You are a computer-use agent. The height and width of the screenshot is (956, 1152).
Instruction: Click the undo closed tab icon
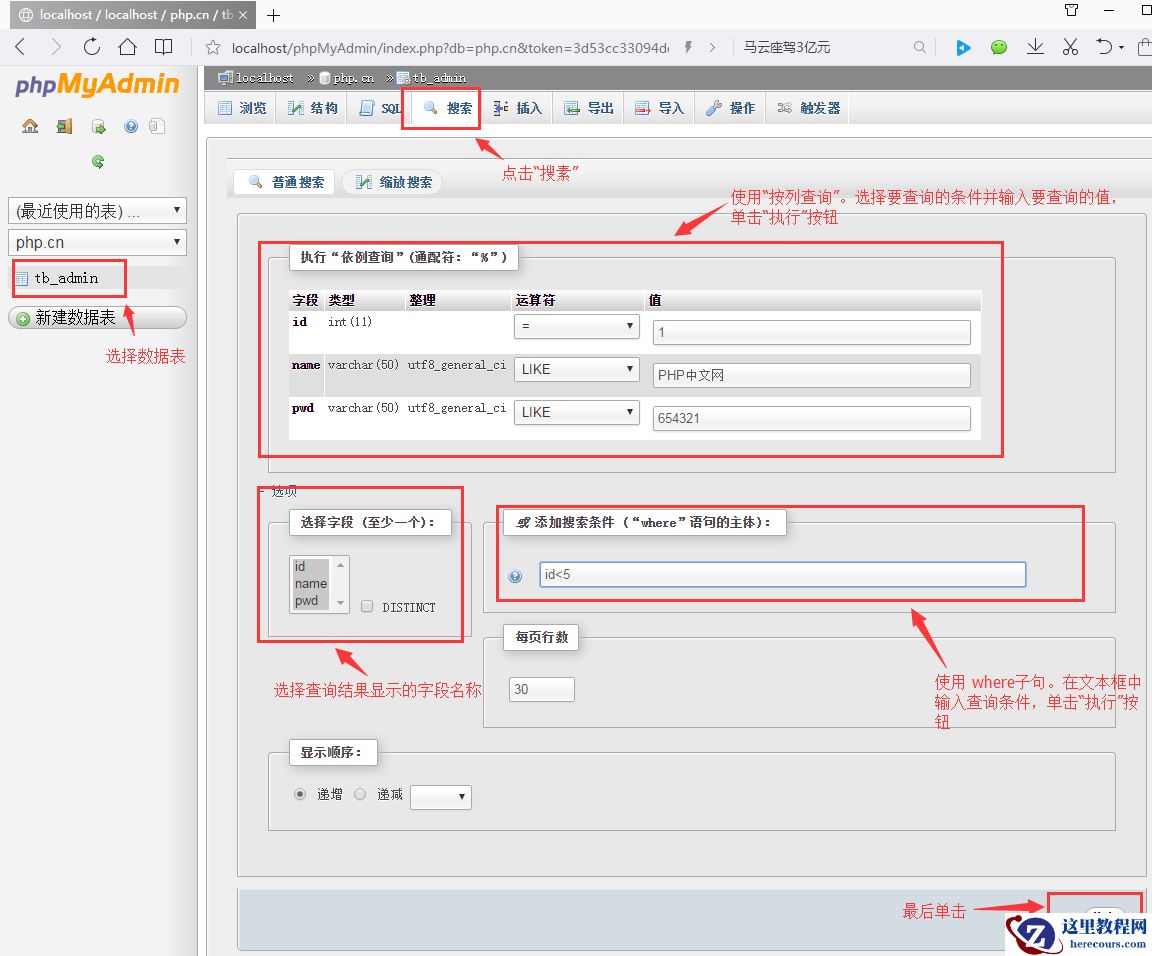tap(1104, 47)
